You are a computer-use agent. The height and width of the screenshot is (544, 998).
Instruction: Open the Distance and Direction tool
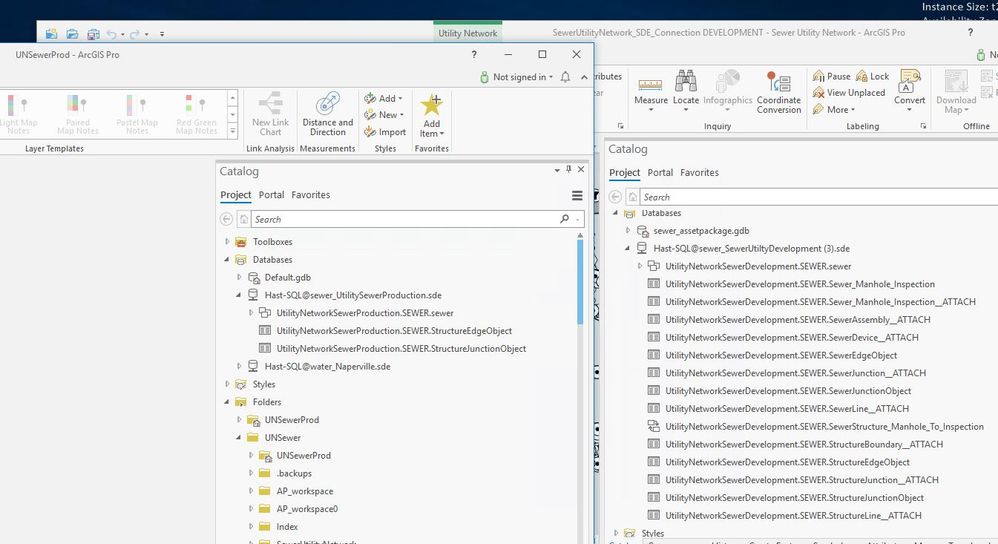pos(327,113)
